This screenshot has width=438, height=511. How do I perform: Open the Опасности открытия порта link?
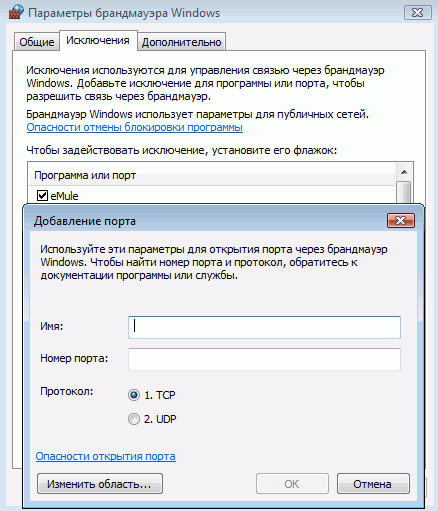tap(106, 456)
